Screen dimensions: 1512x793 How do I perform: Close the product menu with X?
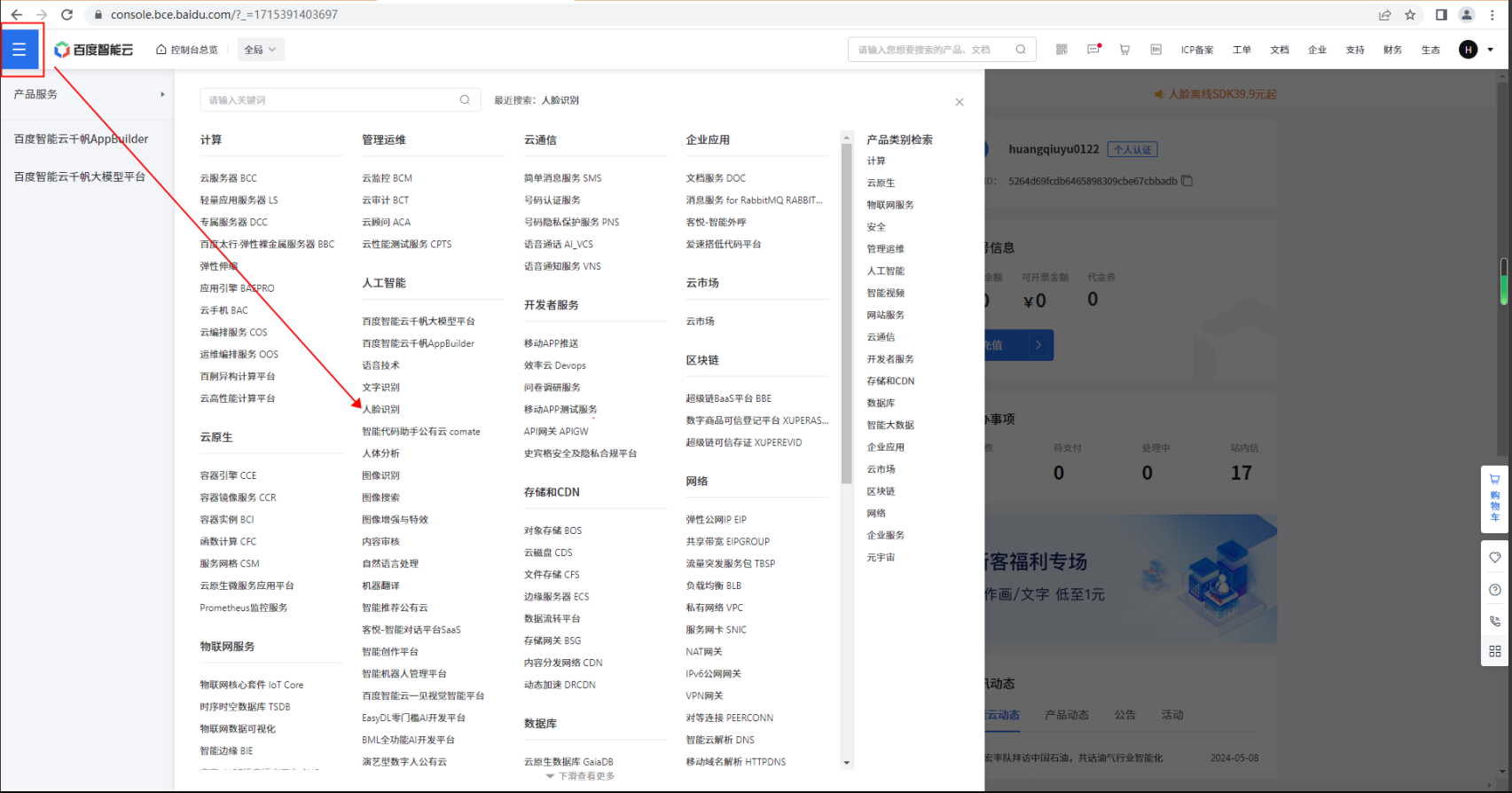click(x=960, y=102)
